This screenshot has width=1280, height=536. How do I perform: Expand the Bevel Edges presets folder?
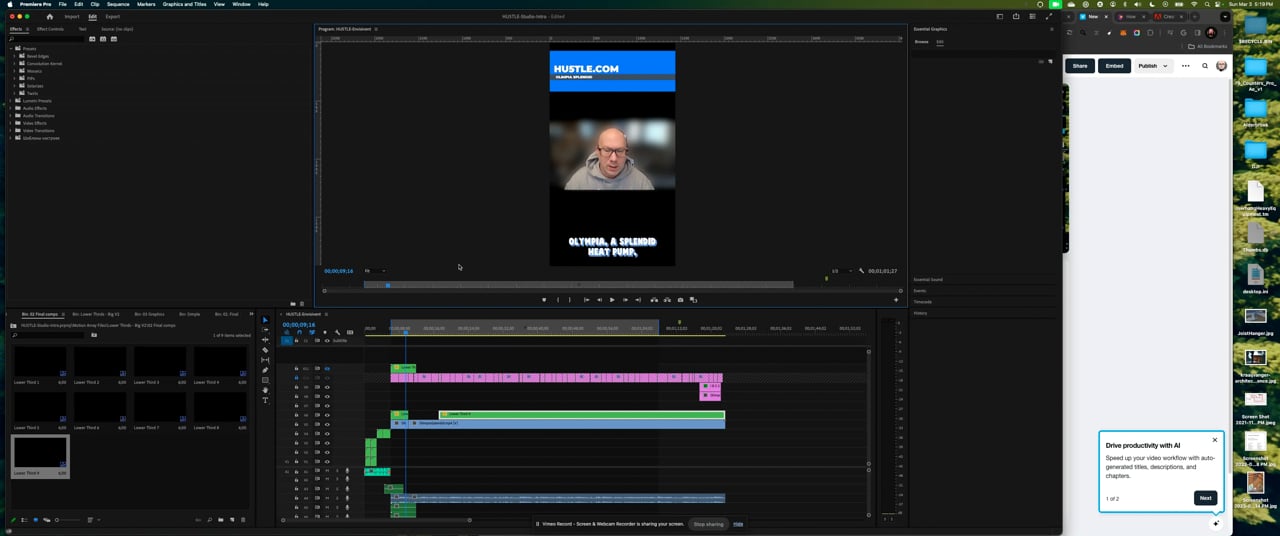click(15, 56)
